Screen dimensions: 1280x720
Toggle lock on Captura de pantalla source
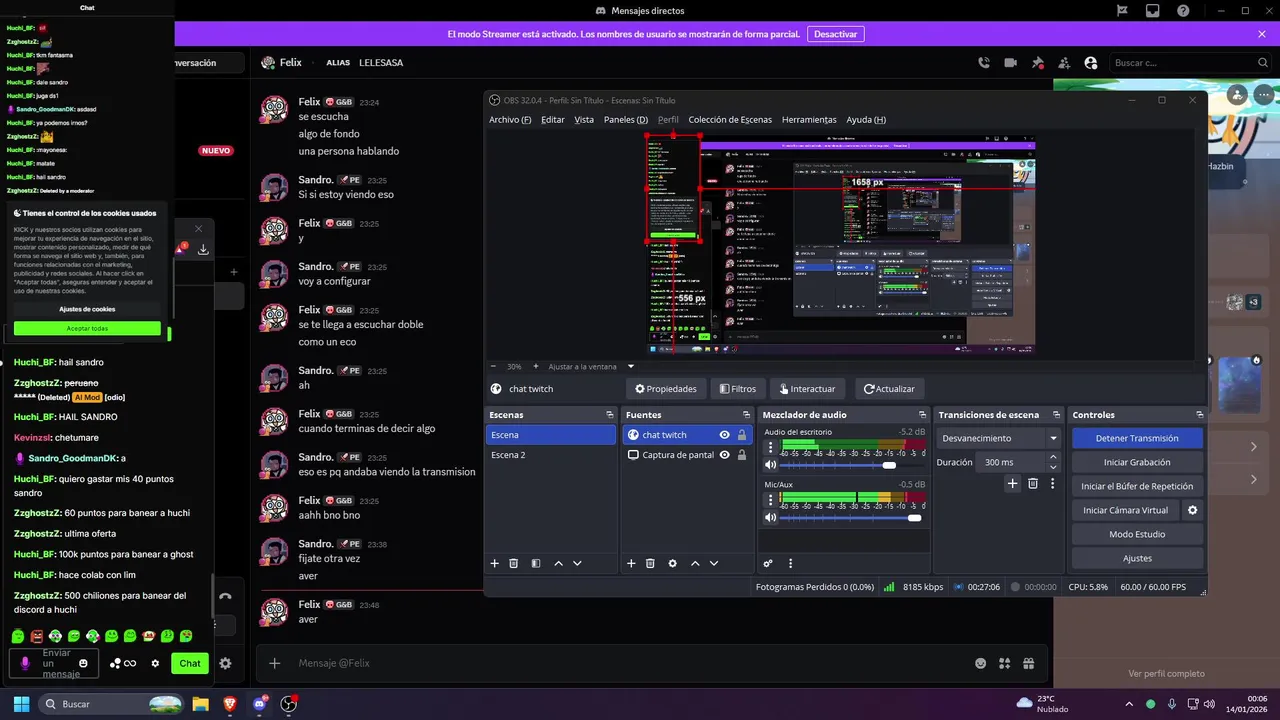pos(741,455)
